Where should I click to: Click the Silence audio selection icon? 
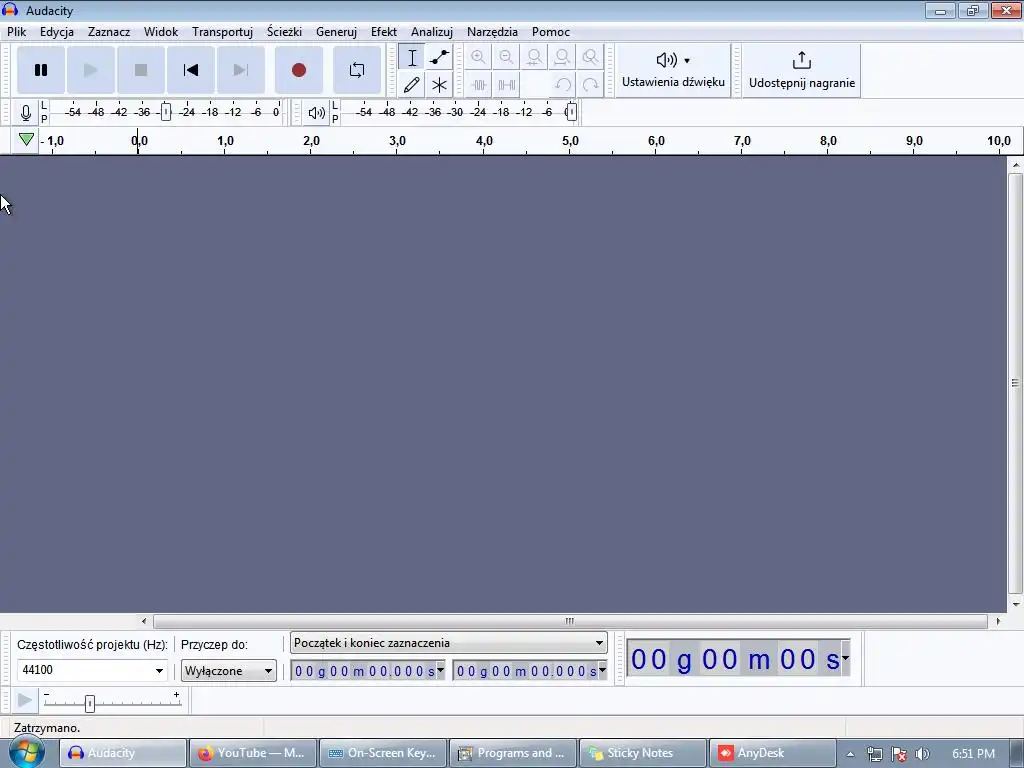click(x=506, y=85)
